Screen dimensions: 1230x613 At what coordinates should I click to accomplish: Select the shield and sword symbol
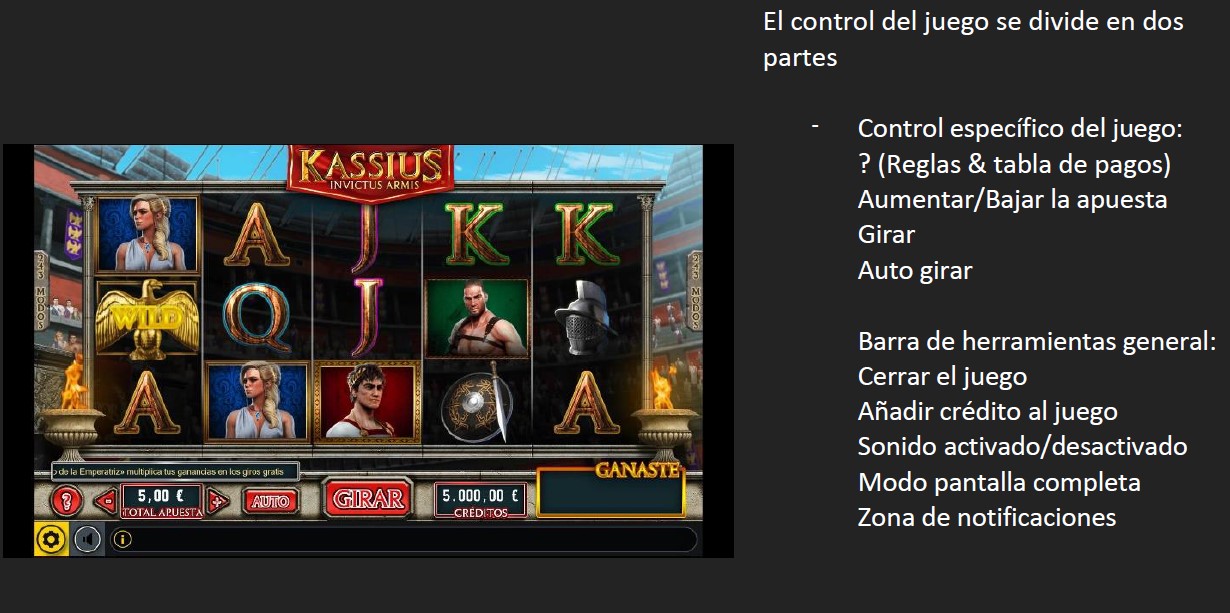[478, 402]
